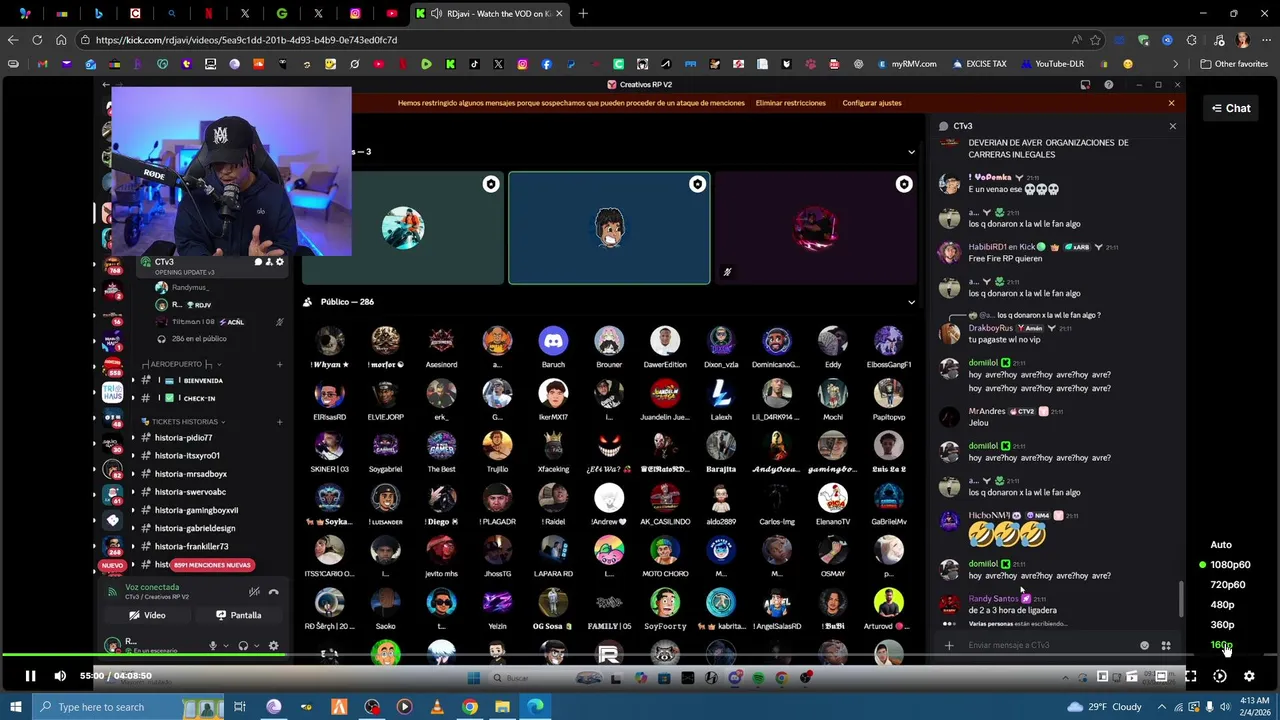Expand the historia-pidio77 channel thread

tap(133, 438)
